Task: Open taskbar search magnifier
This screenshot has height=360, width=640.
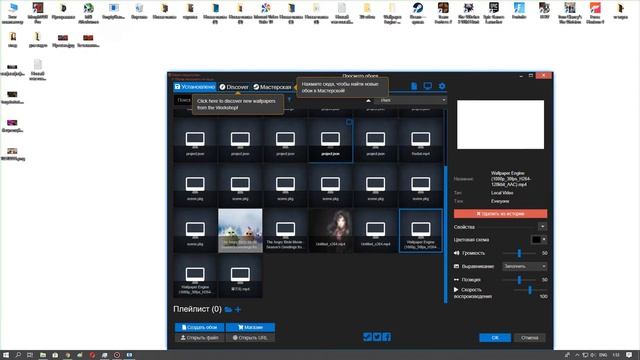Action: click(18, 355)
